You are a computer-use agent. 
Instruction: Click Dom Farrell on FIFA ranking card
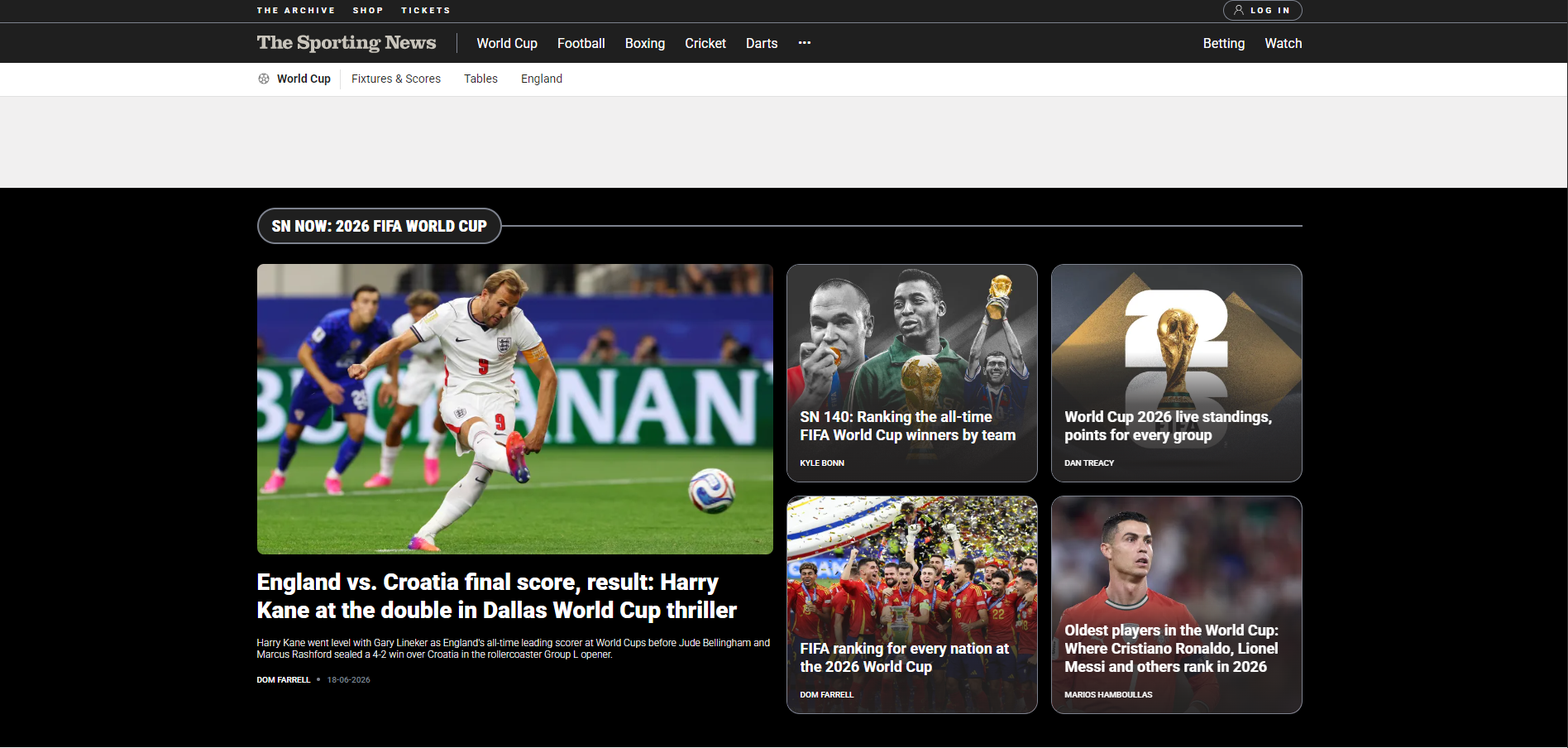pyautogui.click(x=827, y=694)
